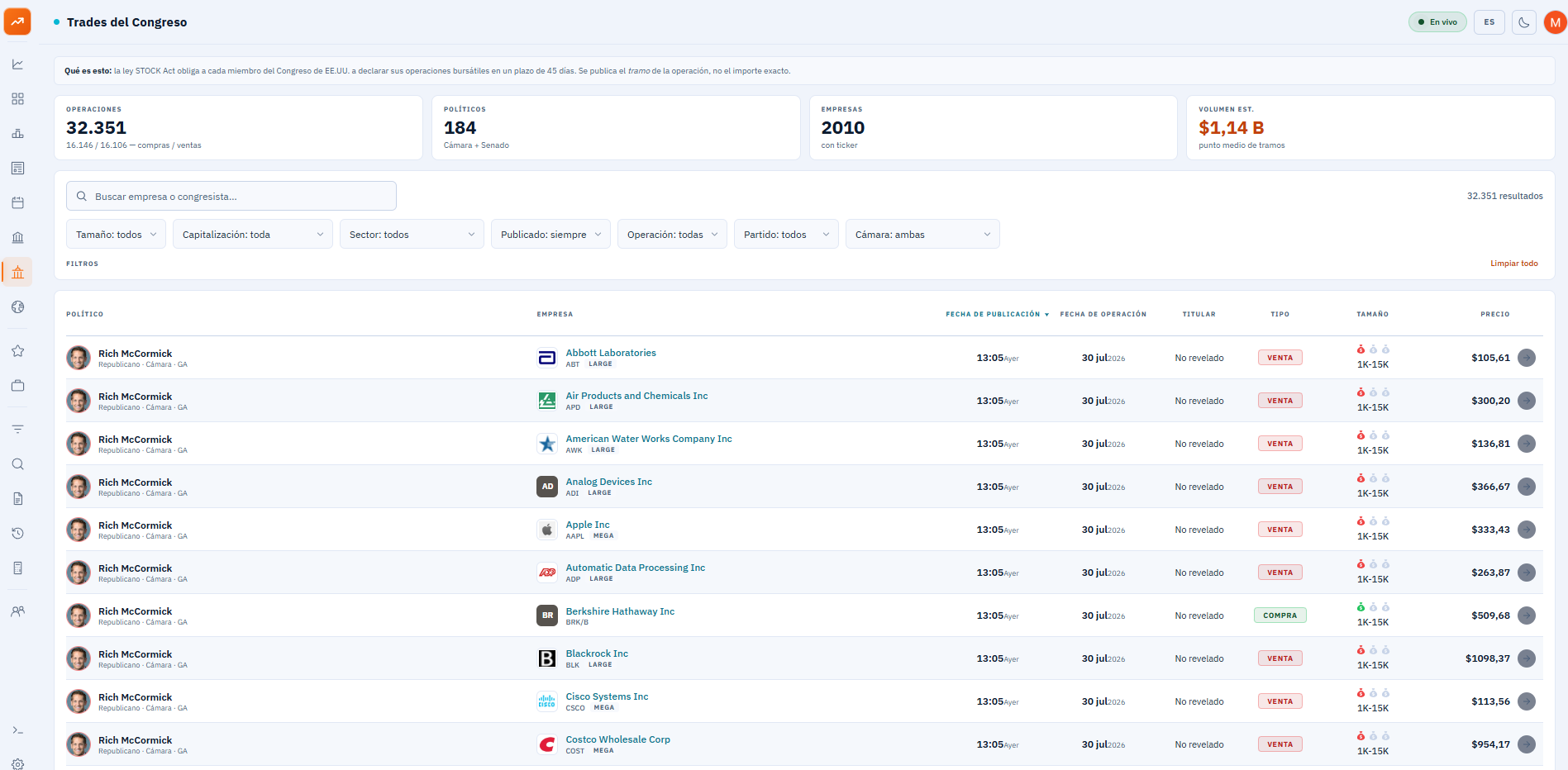Screen dimensions: 1568x770
Task: Click the Air Products company logo
Action: click(547, 401)
